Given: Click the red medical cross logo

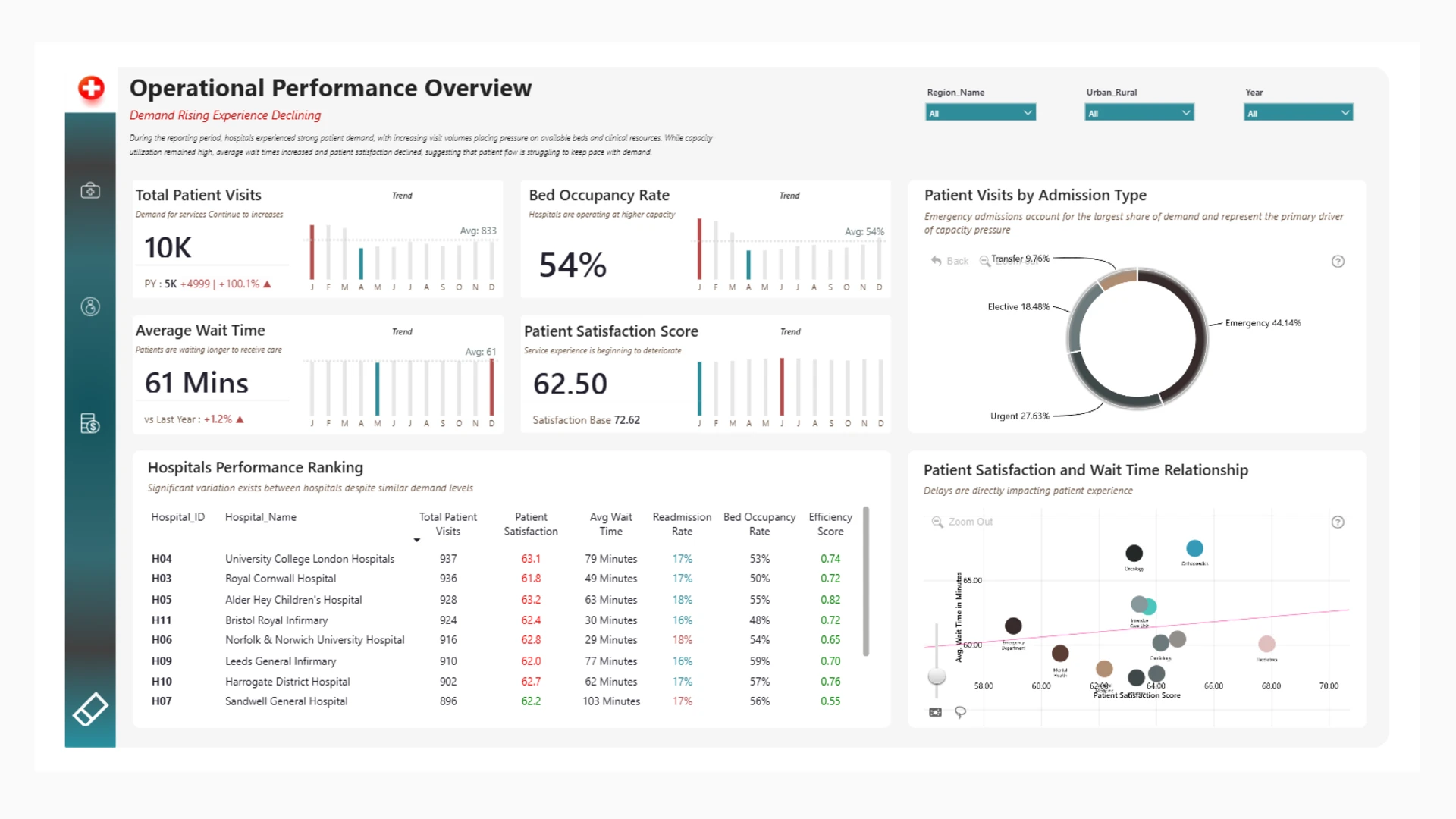Looking at the screenshot, I should [91, 88].
